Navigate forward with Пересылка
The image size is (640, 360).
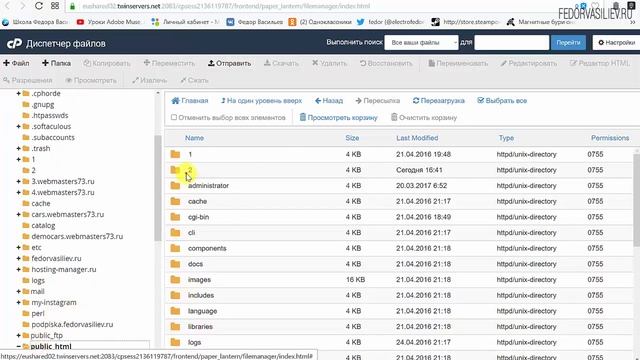pos(378,100)
